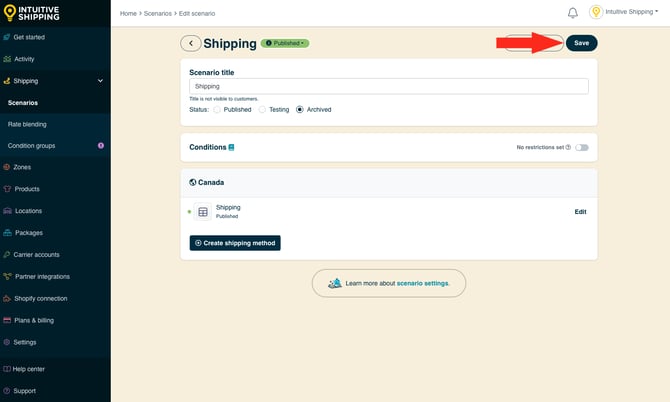
Task: Go back using the arrow button
Action: 191,43
